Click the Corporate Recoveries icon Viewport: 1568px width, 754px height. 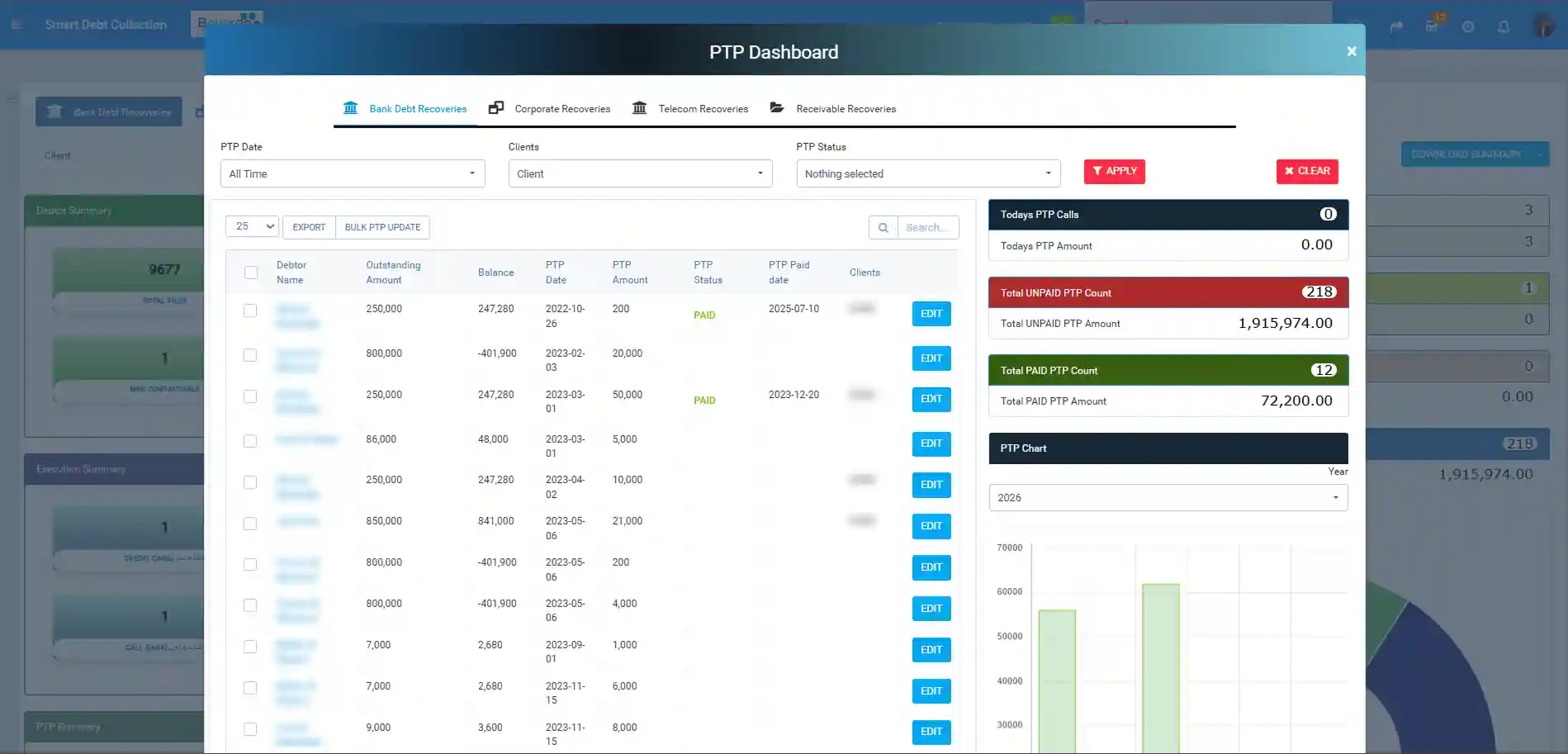click(x=496, y=108)
